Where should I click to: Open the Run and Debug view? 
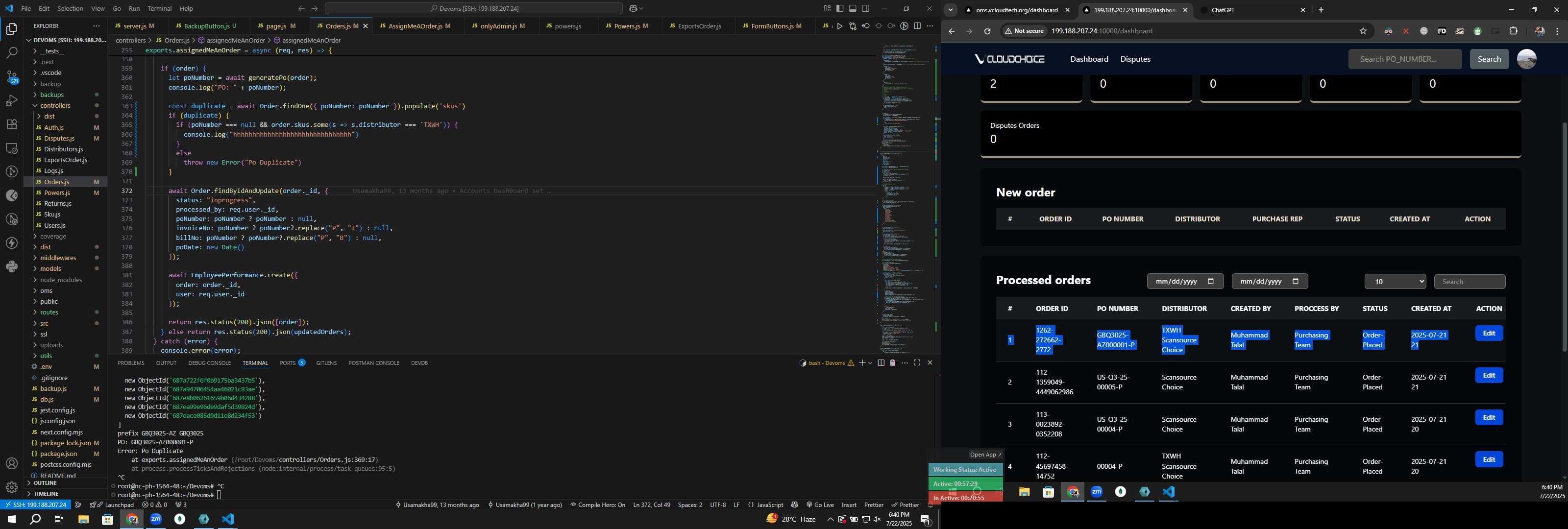(x=12, y=100)
